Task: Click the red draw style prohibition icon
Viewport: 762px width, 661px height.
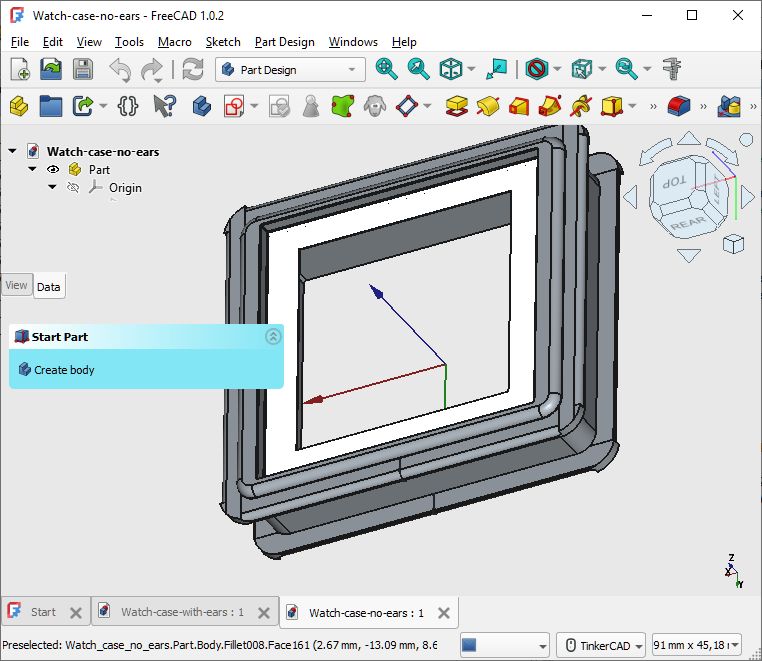Action: pyautogui.click(x=537, y=69)
